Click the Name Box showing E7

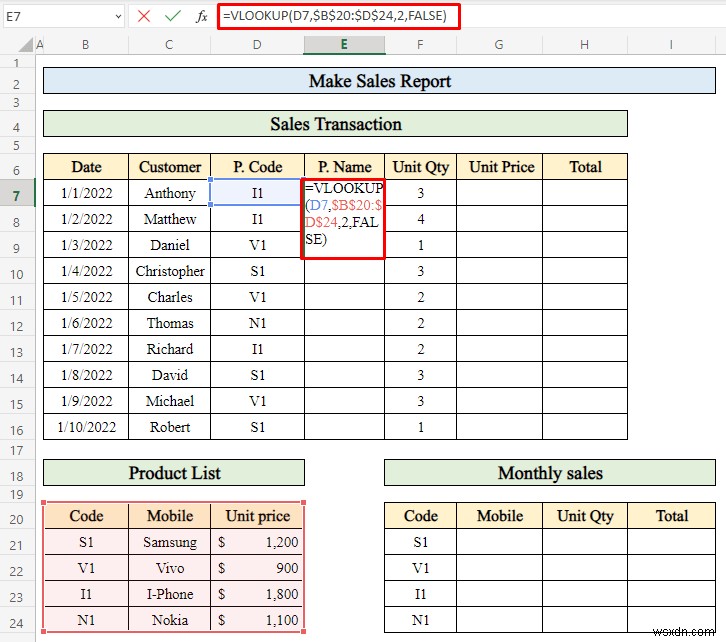point(58,17)
